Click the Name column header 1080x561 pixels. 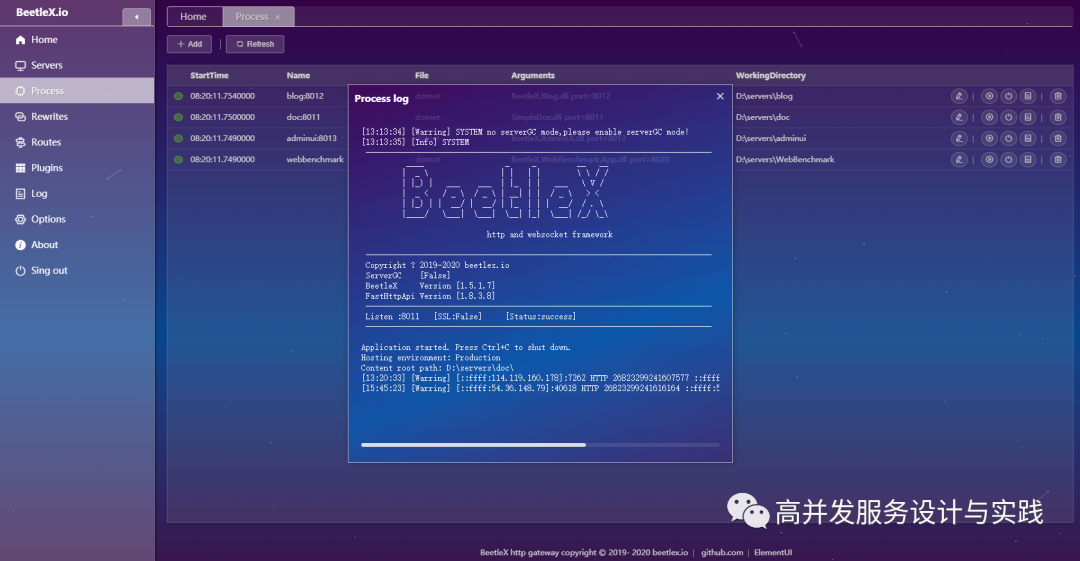pos(298,75)
